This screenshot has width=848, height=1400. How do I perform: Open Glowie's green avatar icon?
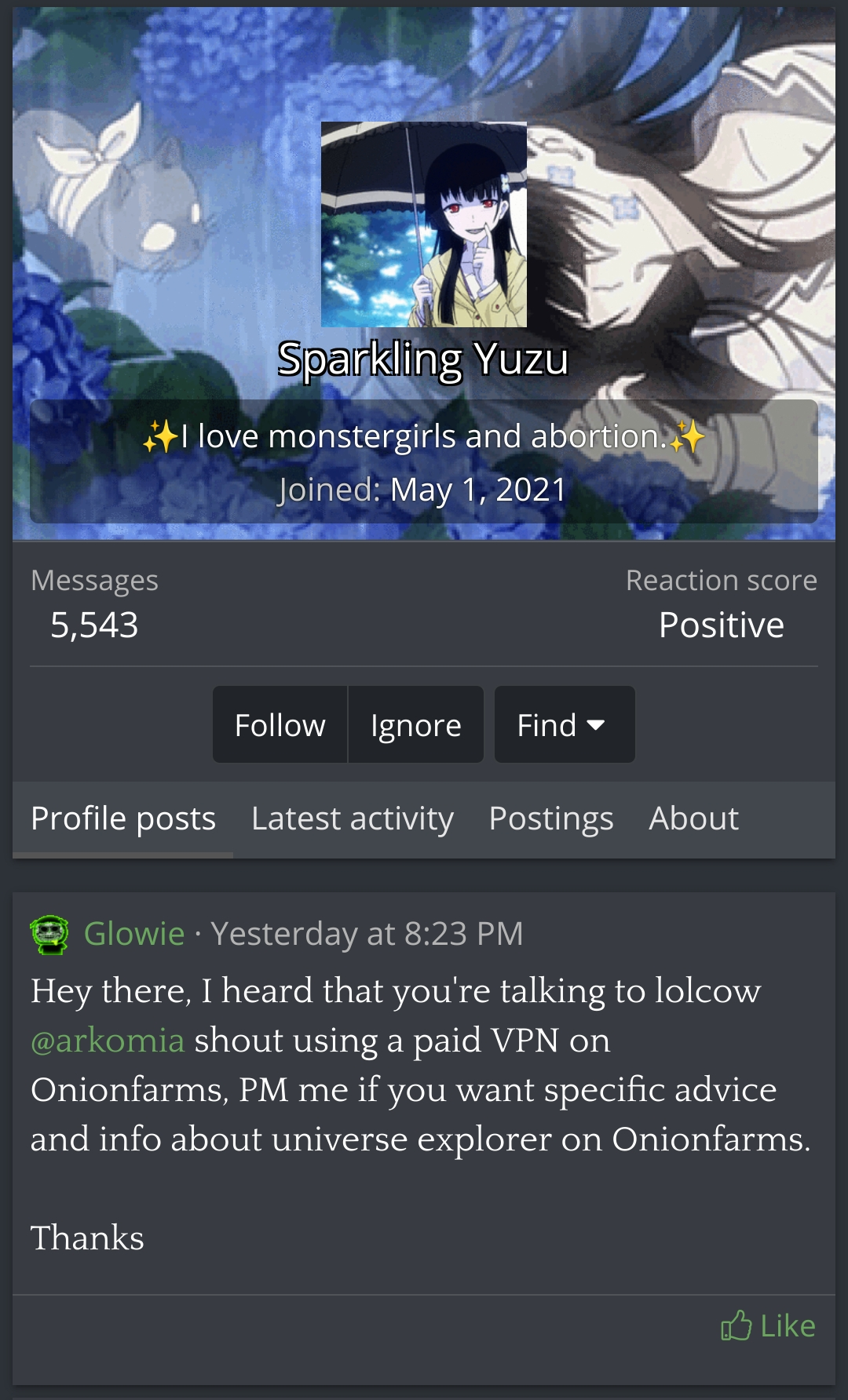point(49,934)
